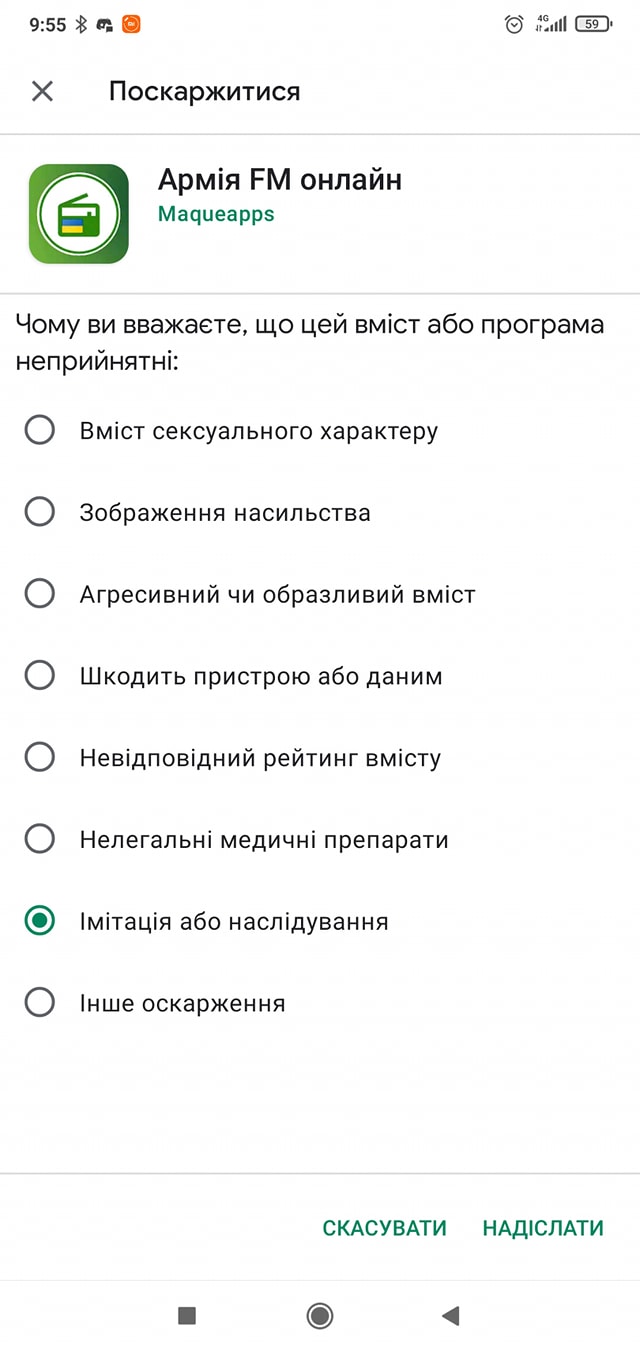Tap the НАДІСЛАТИ button to submit
The height and width of the screenshot is (1351, 640).
[x=541, y=1227]
